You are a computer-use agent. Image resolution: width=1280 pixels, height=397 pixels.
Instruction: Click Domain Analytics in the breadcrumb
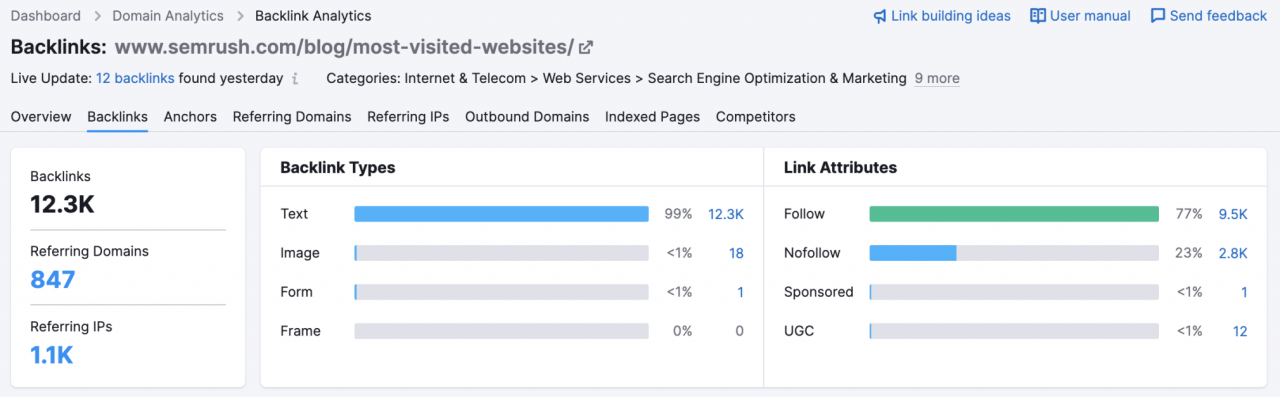pos(168,16)
